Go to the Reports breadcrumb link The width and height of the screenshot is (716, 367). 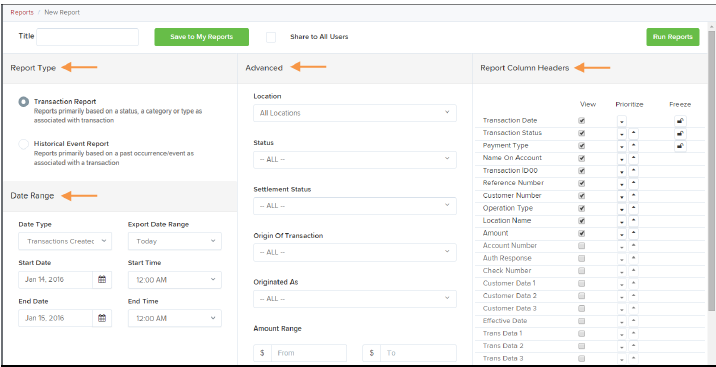[x=22, y=12]
